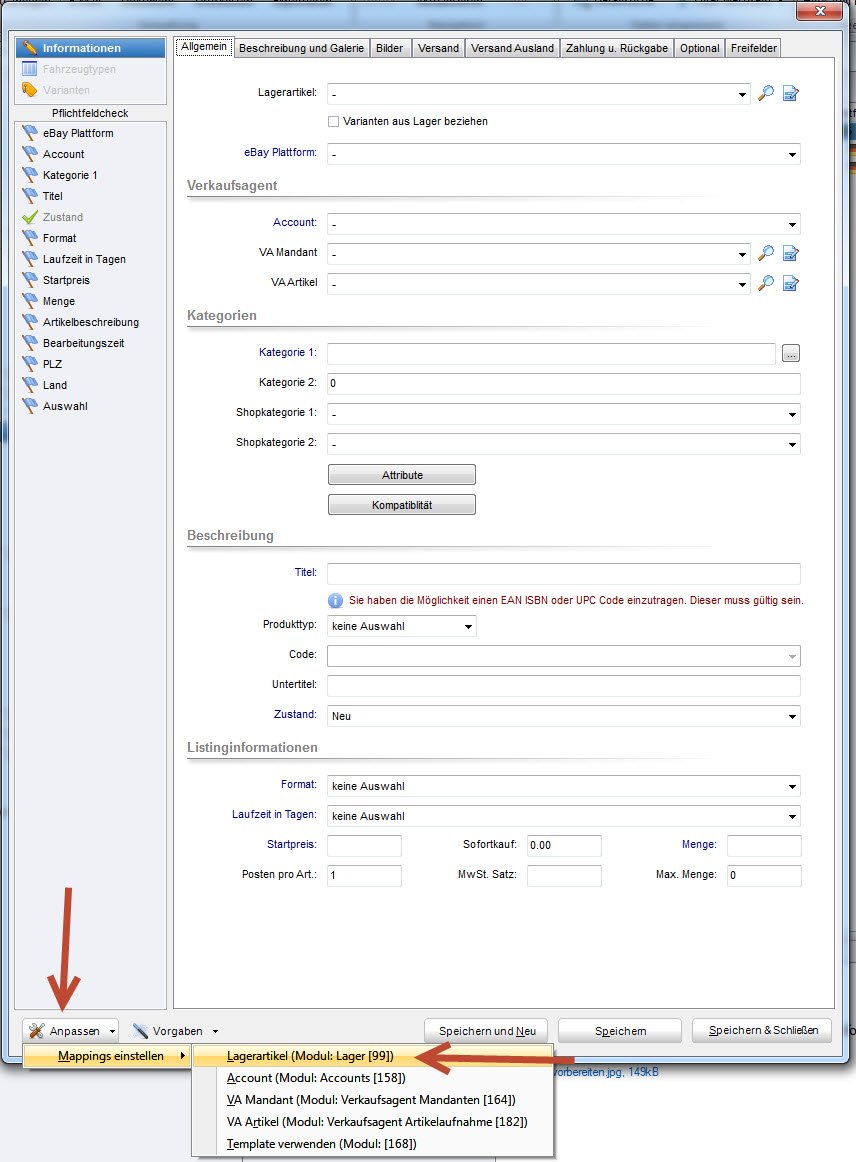This screenshot has width=856, height=1162.
Task: Open the Optional tab
Action: pos(699,48)
